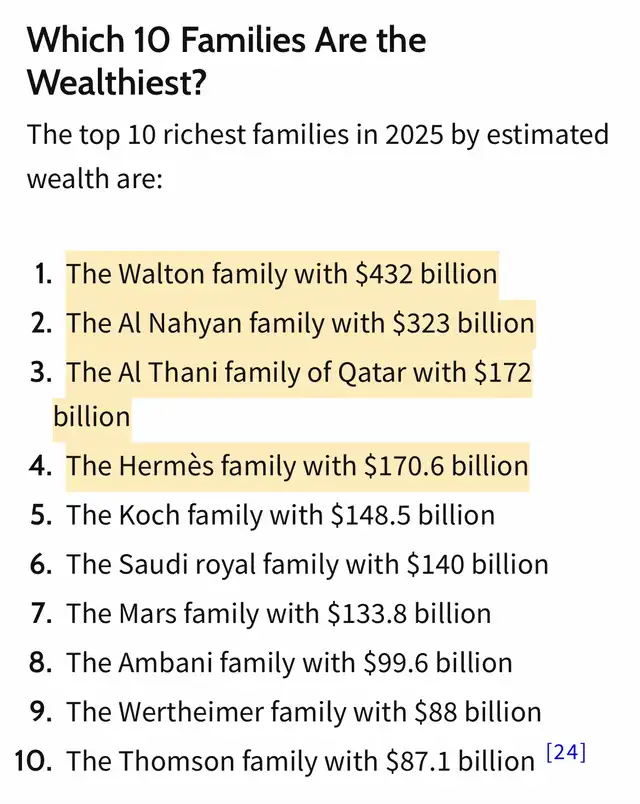
Task: Click the list number 10 marker
Action: pyautogui.click(x=33, y=761)
